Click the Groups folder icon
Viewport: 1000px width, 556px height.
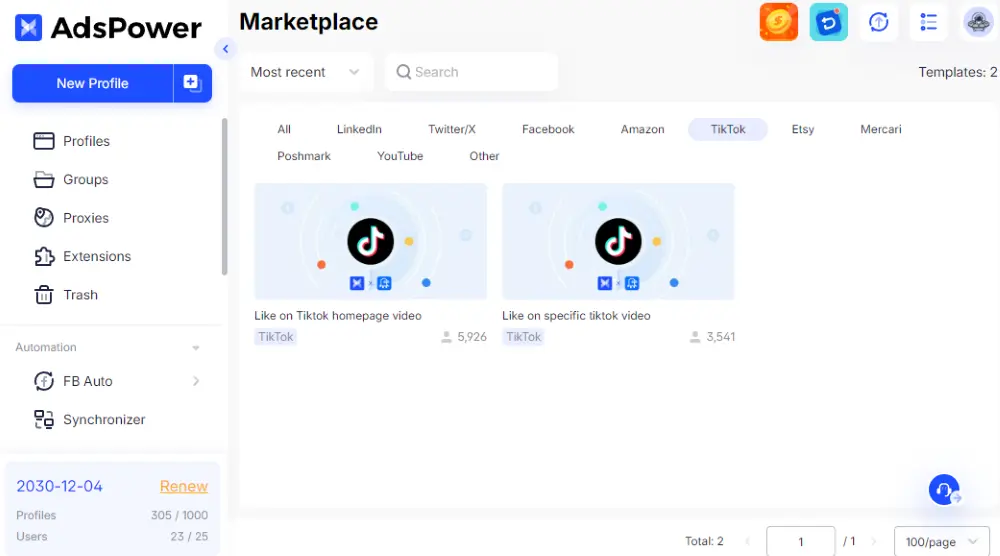[44, 180]
